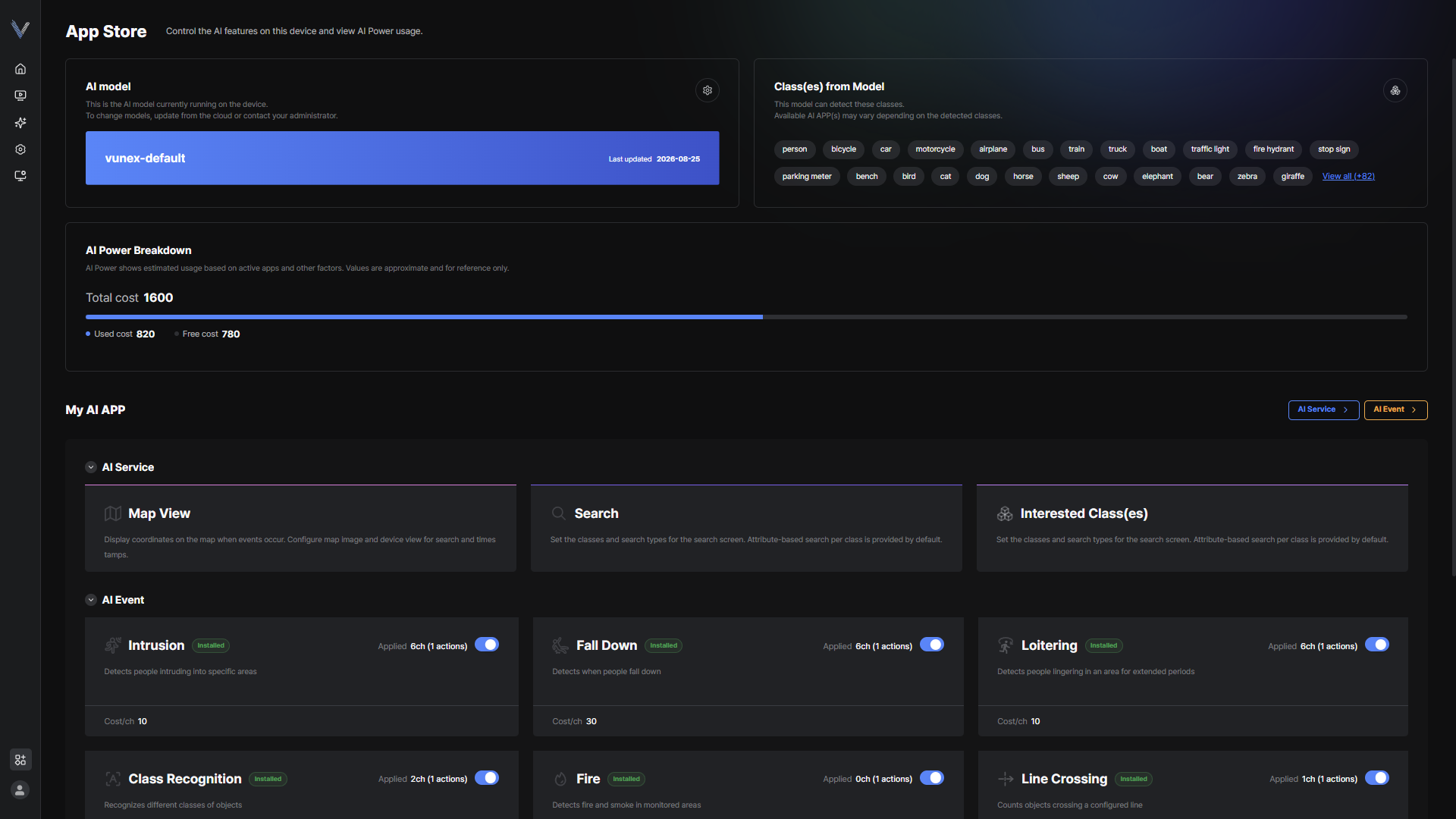The width and height of the screenshot is (1456, 819).
Task: Select the 'parking meter' class tag
Action: pos(807,177)
